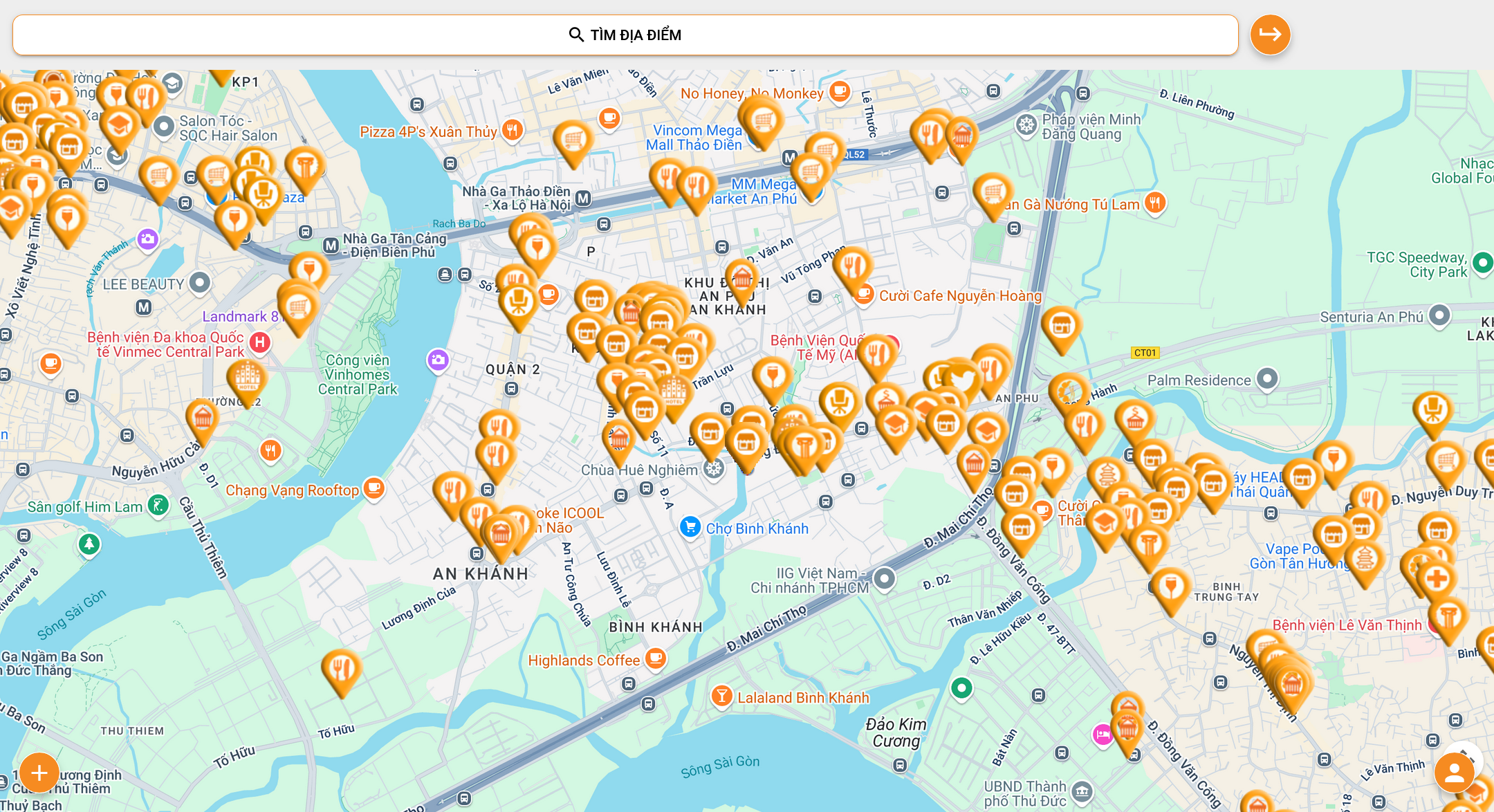Click the Lalaland Bình Khánh cocktail icon
Screen dimensions: 1494x812
[x=721, y=696]
